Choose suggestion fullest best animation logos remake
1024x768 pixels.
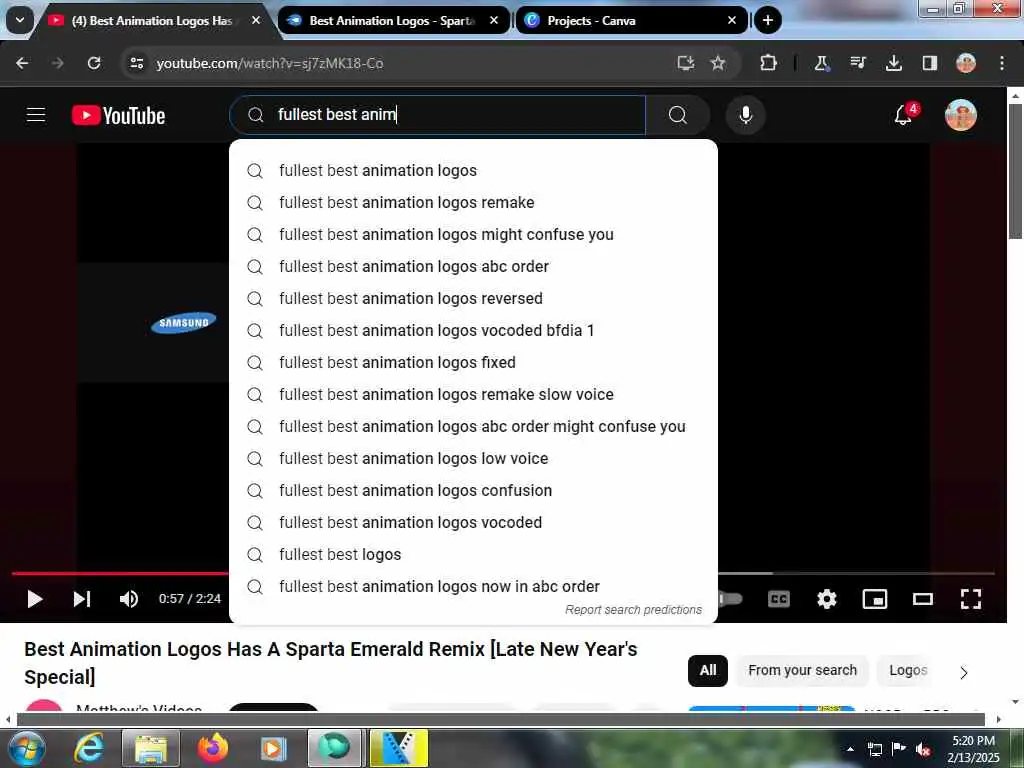(x=473, y=202)
